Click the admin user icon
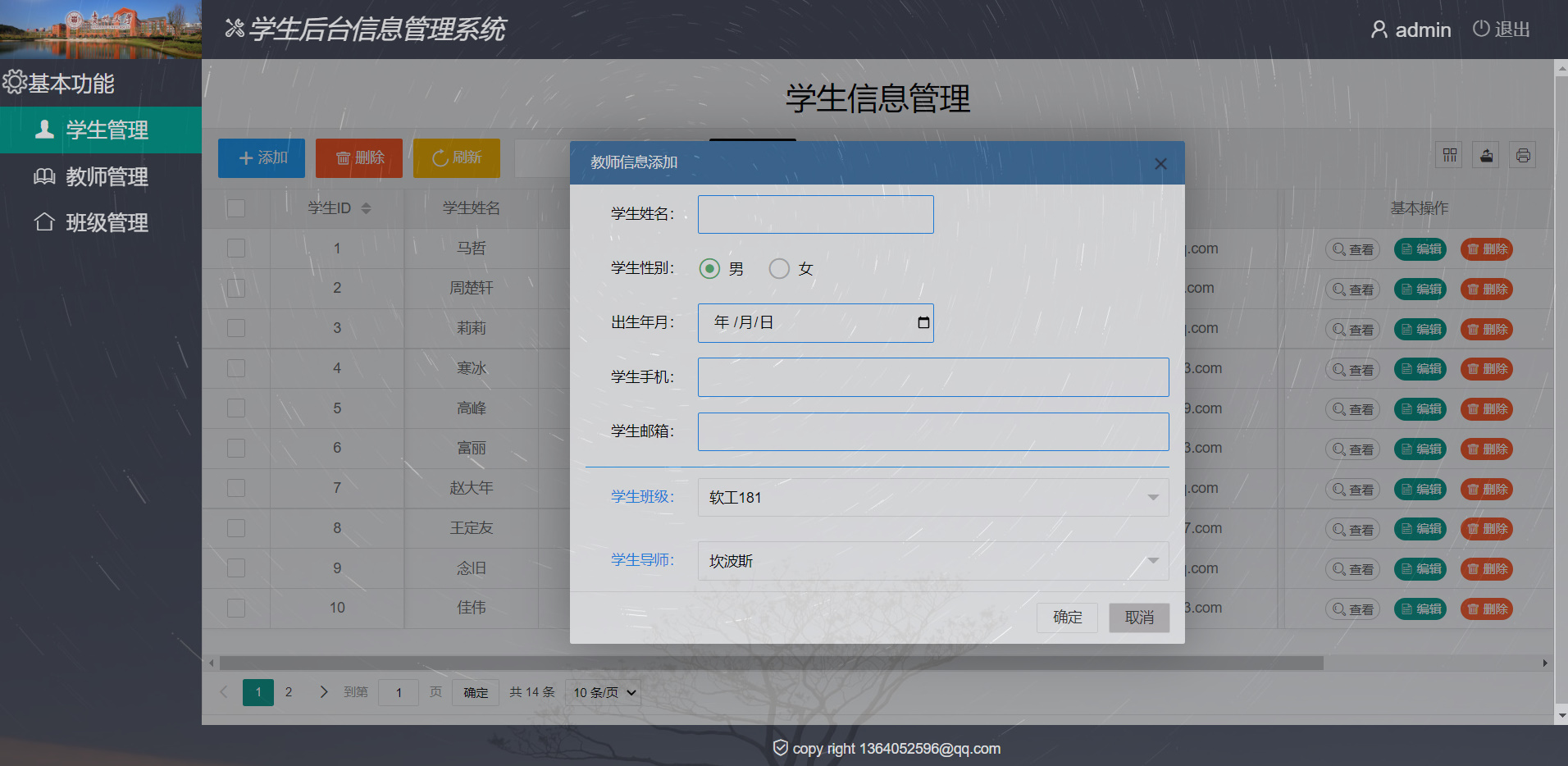Image resolution: width=1568 pixels, height=766 pixels. [1379, 30]
